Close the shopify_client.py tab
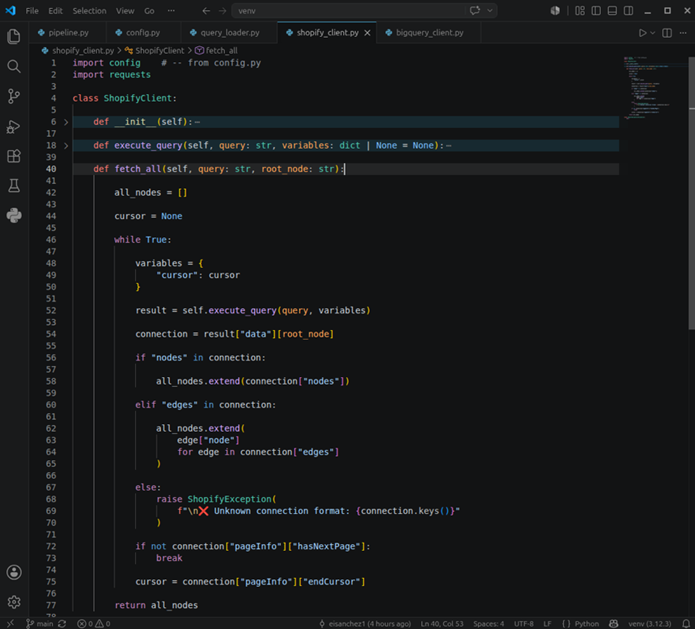This screenshot has width=695, height=629. [x=367, y=33]
